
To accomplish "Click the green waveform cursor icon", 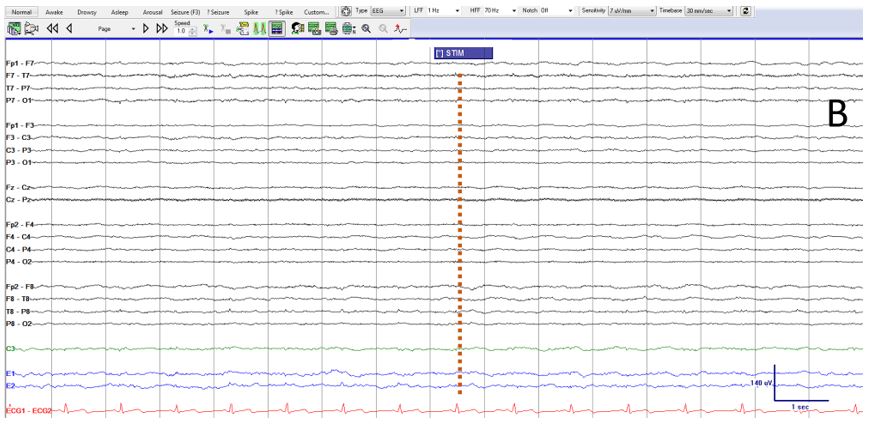I will tap(259, 28).
